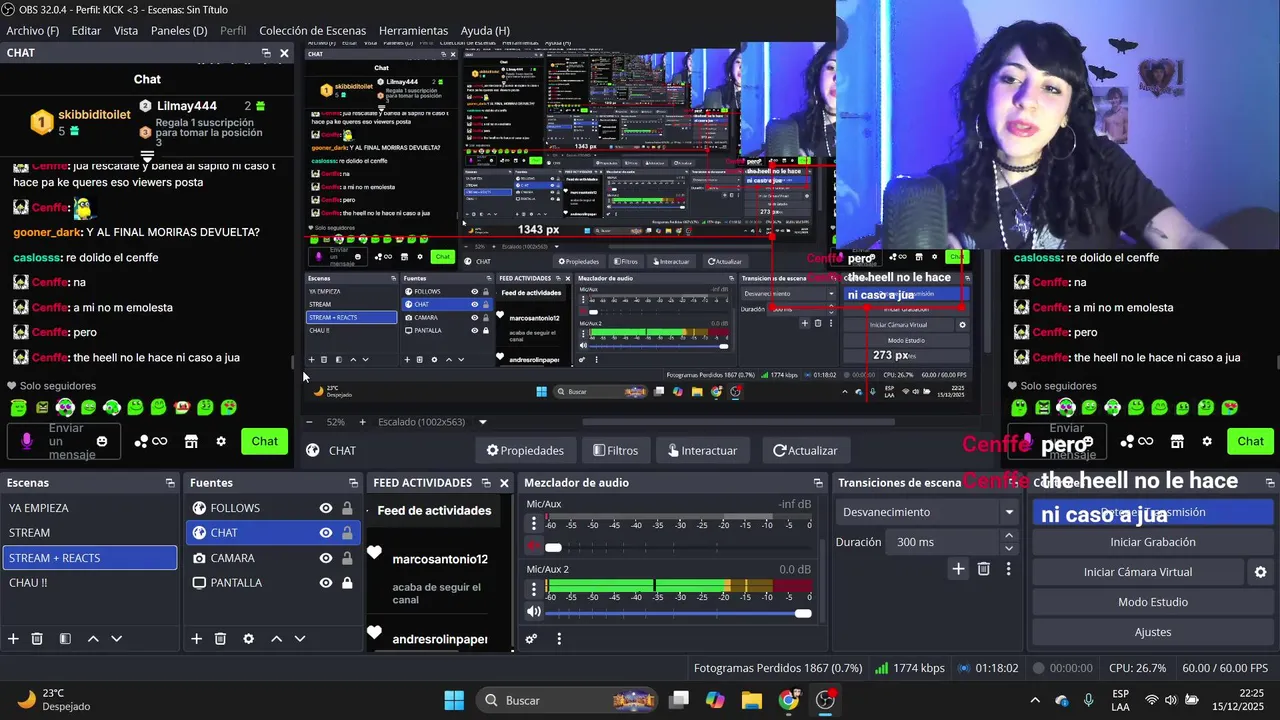The width and height of the screenshot is (1280, 720).
Task: Open chat settings gear in left chat
Action: point(221,441)
